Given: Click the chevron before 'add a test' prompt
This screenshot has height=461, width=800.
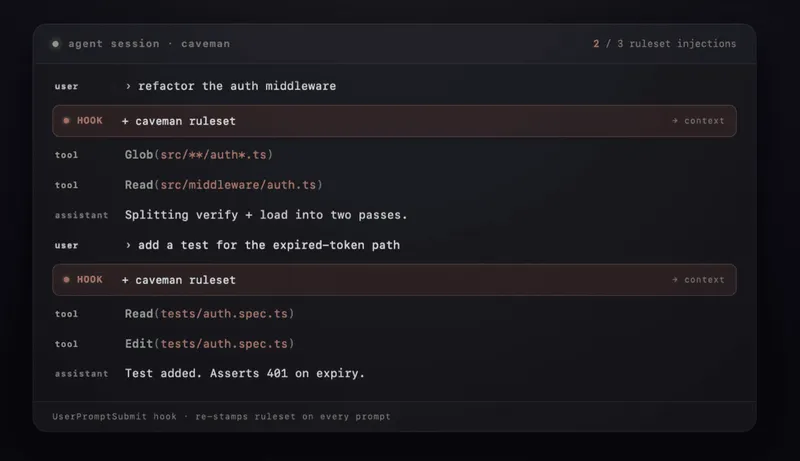Looking at the screenshot, I should pos(128,245).
